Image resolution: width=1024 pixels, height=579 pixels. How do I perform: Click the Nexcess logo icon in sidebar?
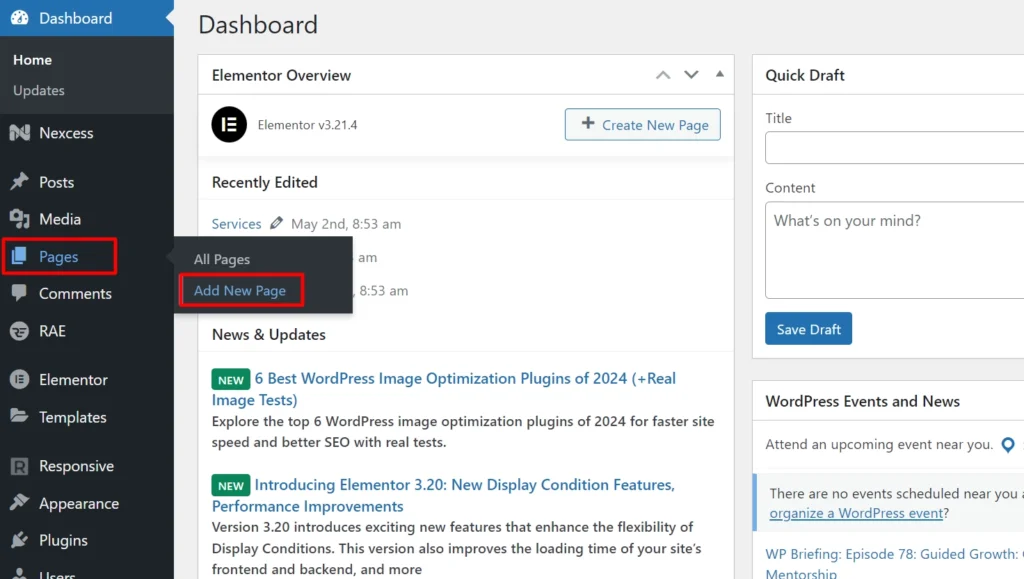(20, 133)
